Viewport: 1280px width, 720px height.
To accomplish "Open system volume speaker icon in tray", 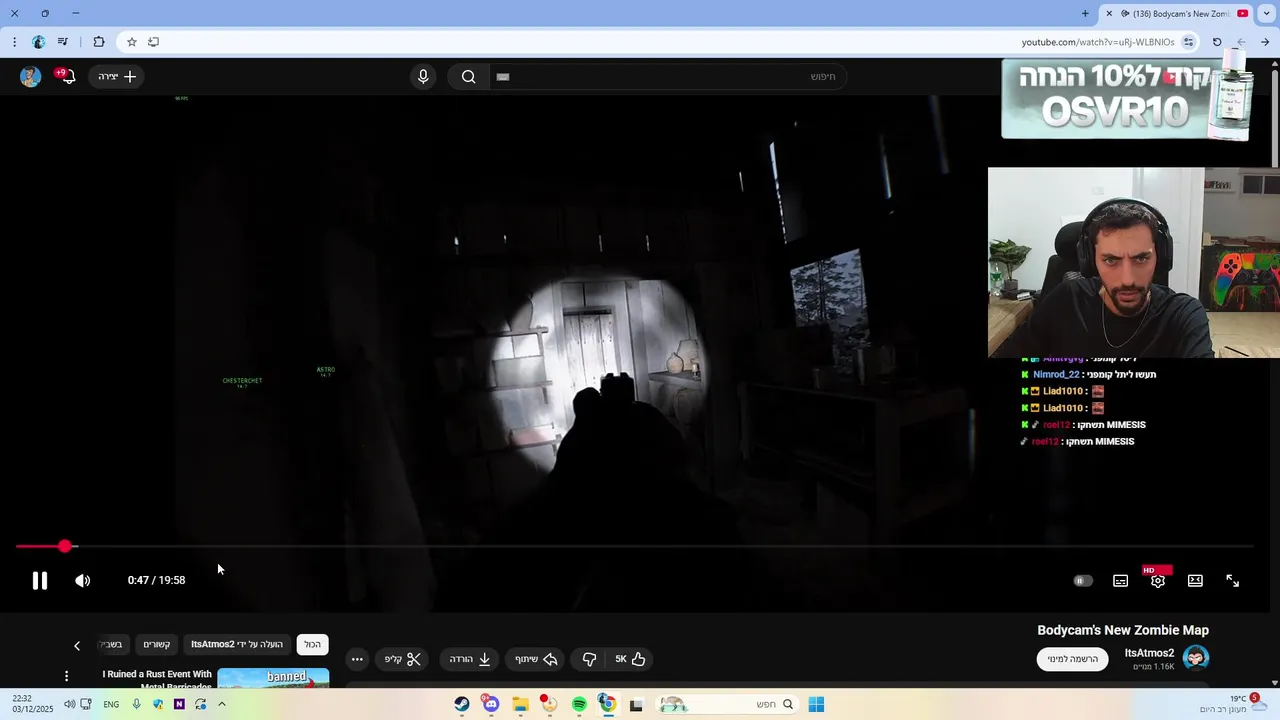I will click(x=69, y=704).
